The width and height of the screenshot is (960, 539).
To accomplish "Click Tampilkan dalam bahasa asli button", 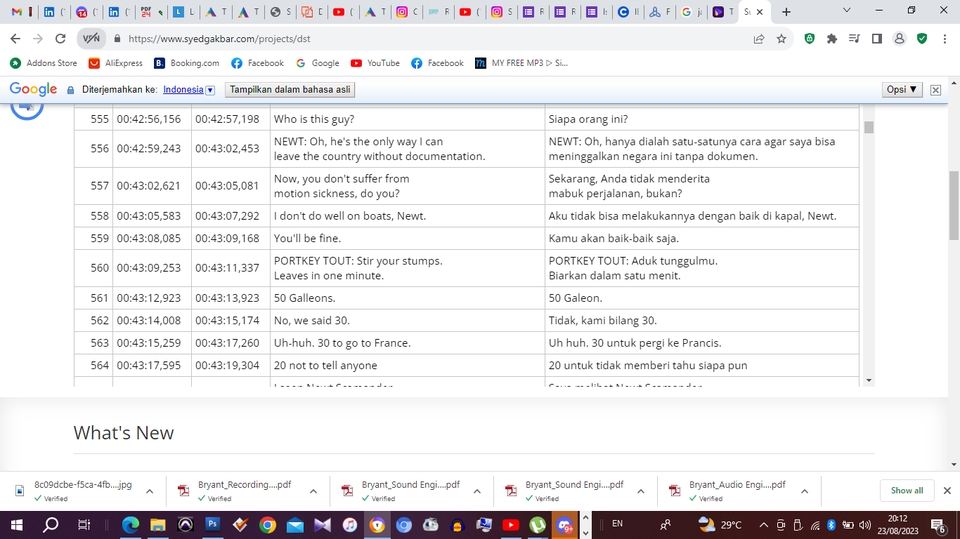I will tap(290, 89).
